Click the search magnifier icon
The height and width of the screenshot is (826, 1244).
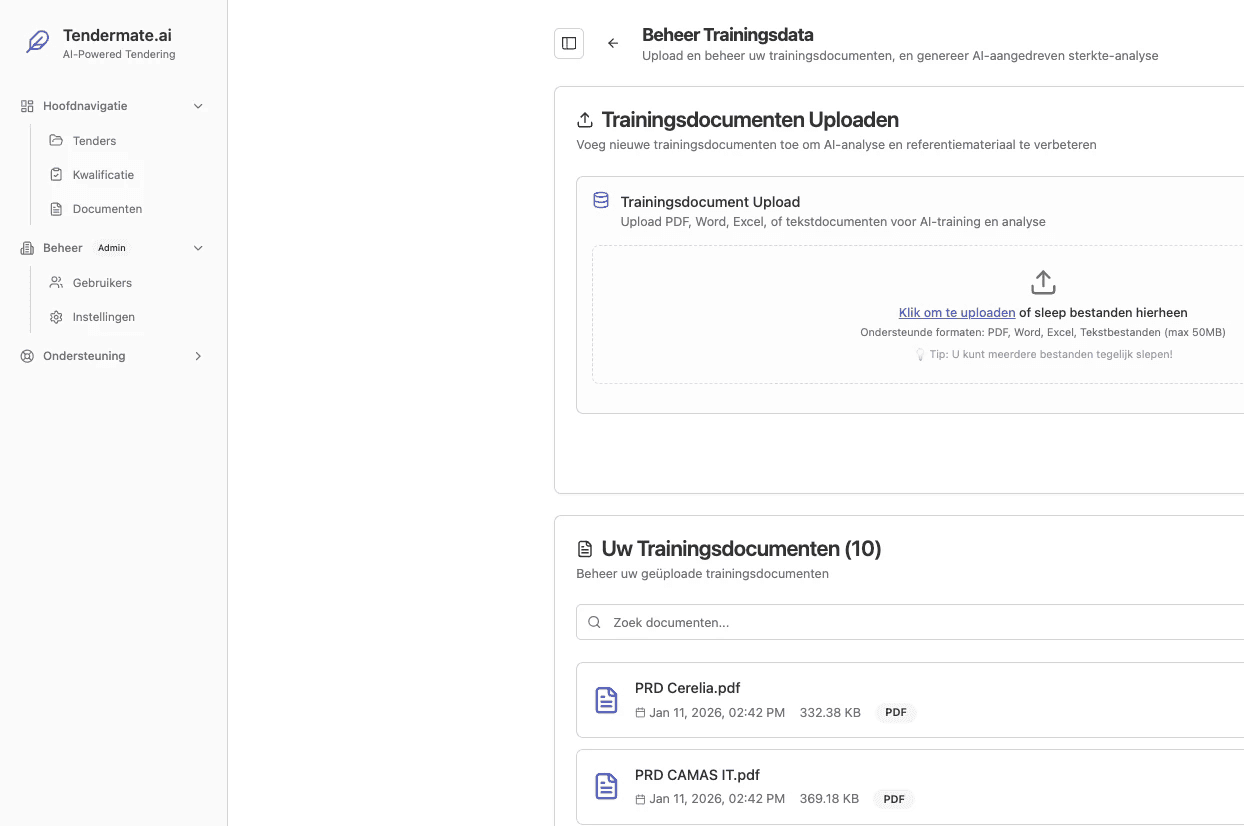(x=594, y=622)
